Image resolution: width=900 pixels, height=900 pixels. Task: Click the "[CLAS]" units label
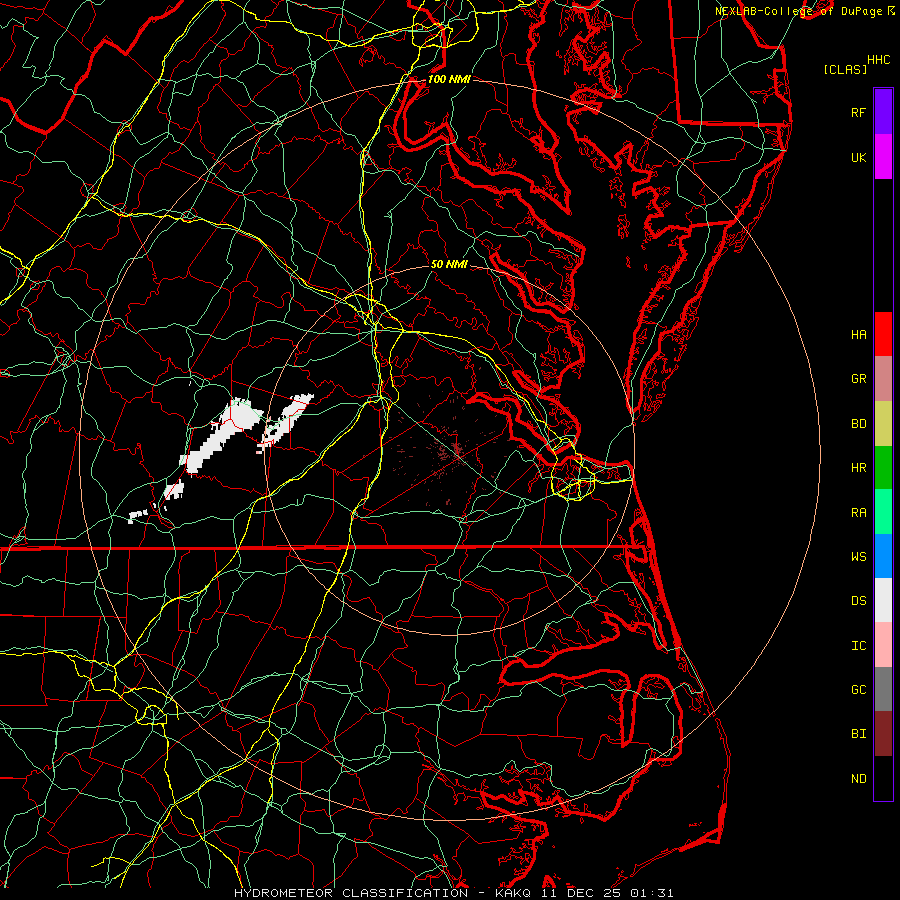tap(845, 69)
